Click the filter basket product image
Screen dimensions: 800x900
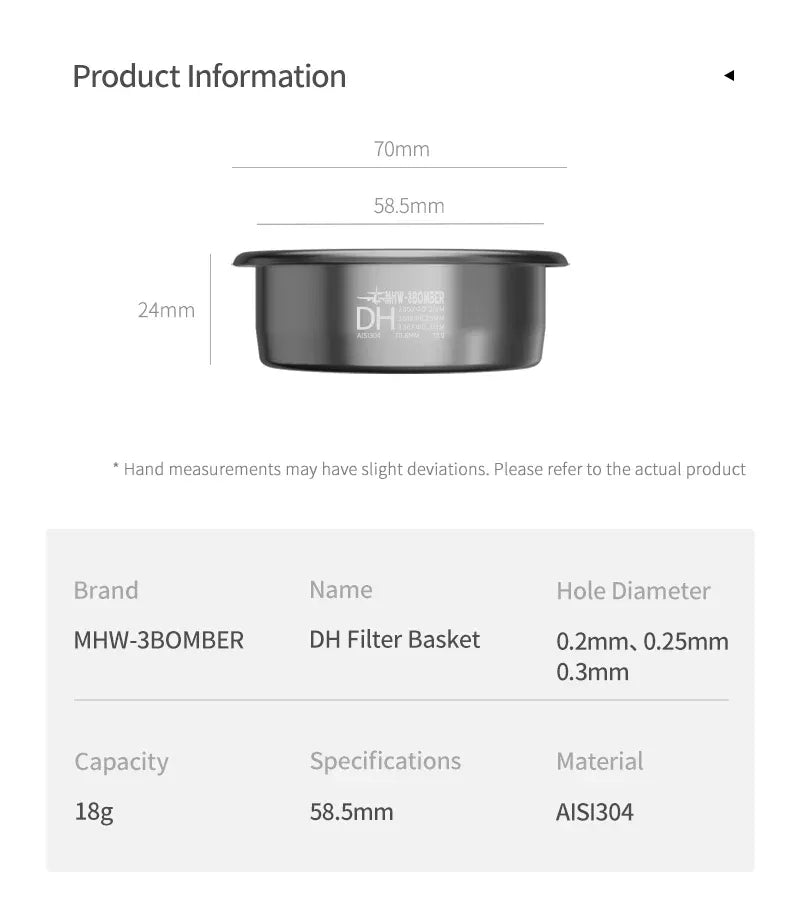coord(400,310)
